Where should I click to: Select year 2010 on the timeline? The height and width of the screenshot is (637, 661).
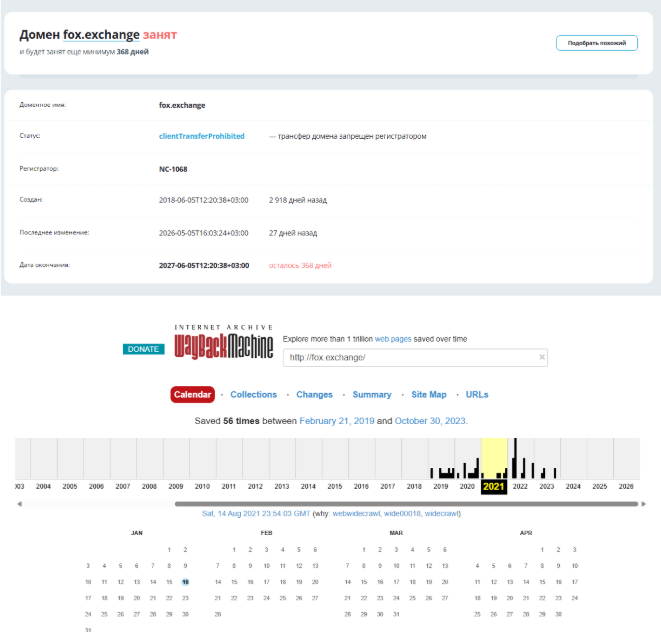click(202, 486)
